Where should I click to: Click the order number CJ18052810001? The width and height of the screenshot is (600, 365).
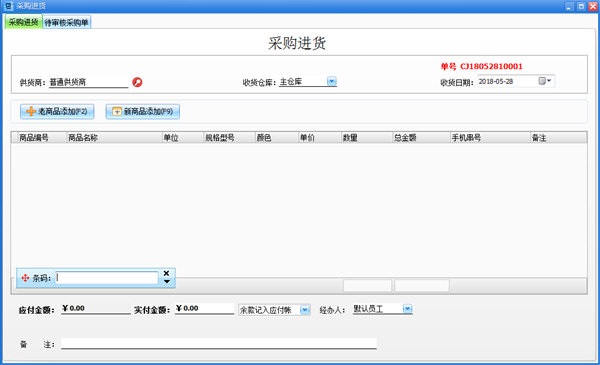click(x=491, y=66)
